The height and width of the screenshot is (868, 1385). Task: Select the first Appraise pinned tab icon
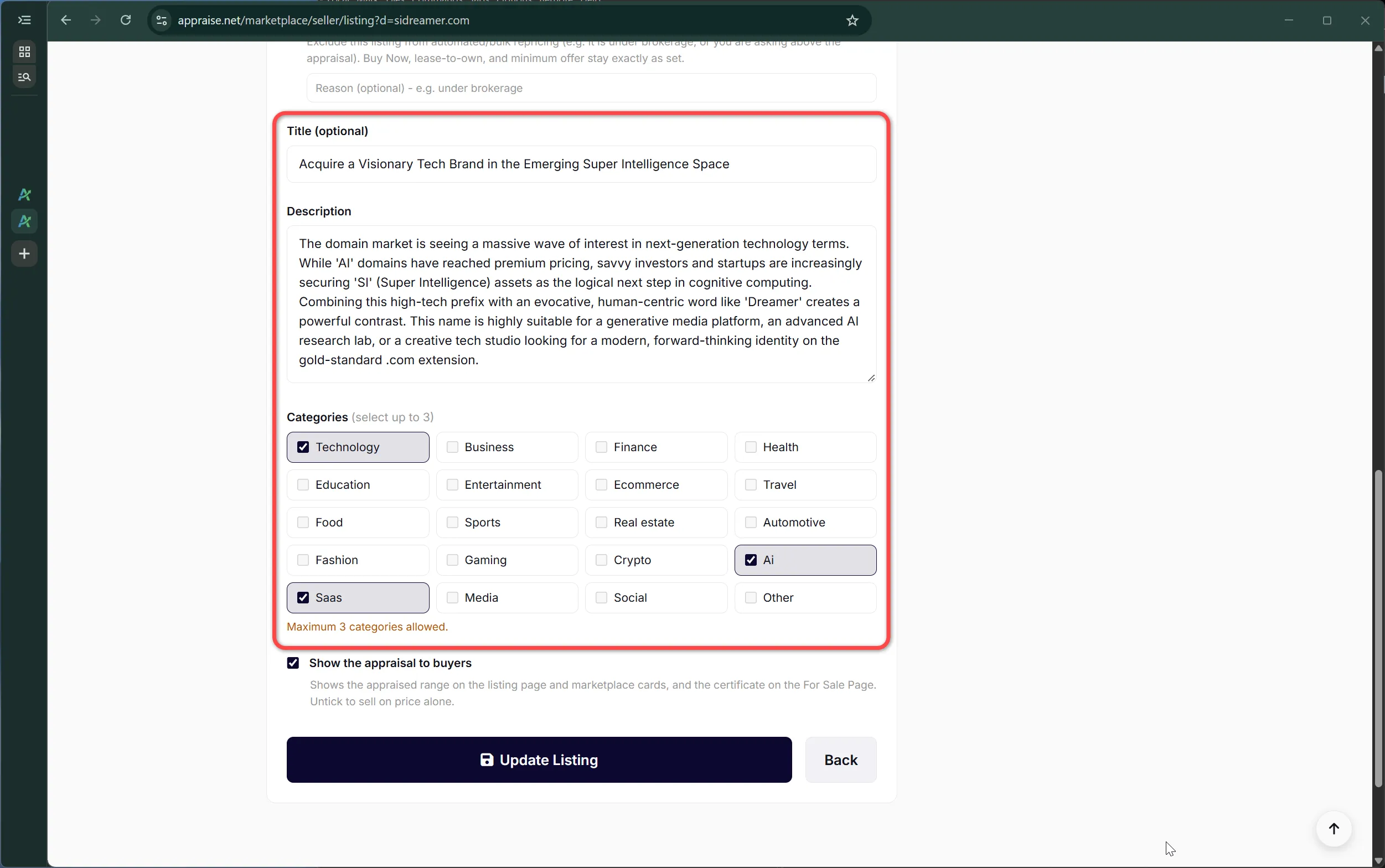24,195
